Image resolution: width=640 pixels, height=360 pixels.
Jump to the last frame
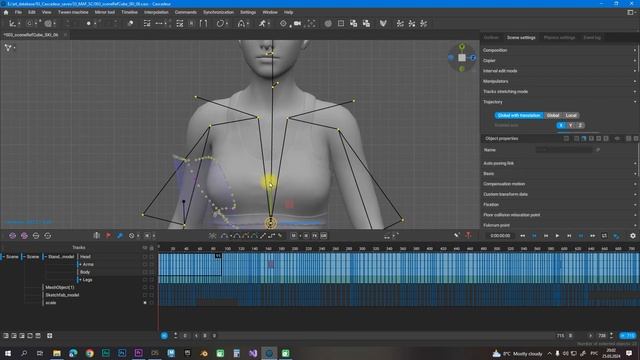click(592, 236)
